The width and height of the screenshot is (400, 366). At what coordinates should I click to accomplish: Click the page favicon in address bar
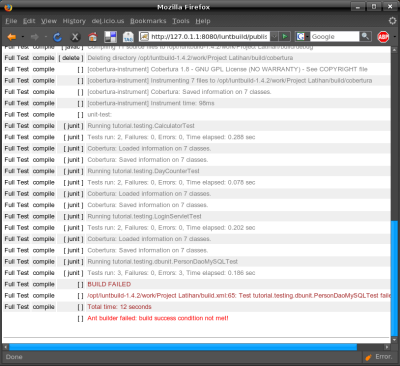click(144, 36)
